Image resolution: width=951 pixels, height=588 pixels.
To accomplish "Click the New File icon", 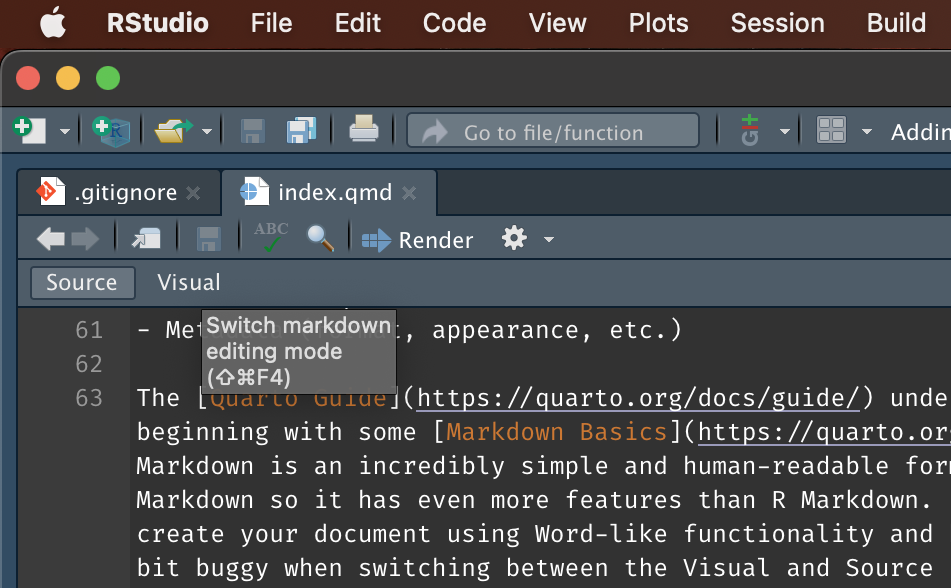I will click(29, 130).
